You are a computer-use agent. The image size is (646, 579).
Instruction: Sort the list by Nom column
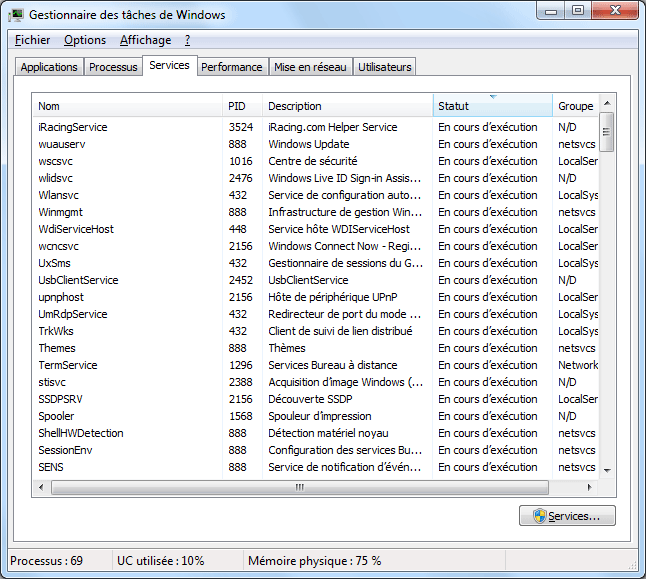tap(127, 106)
